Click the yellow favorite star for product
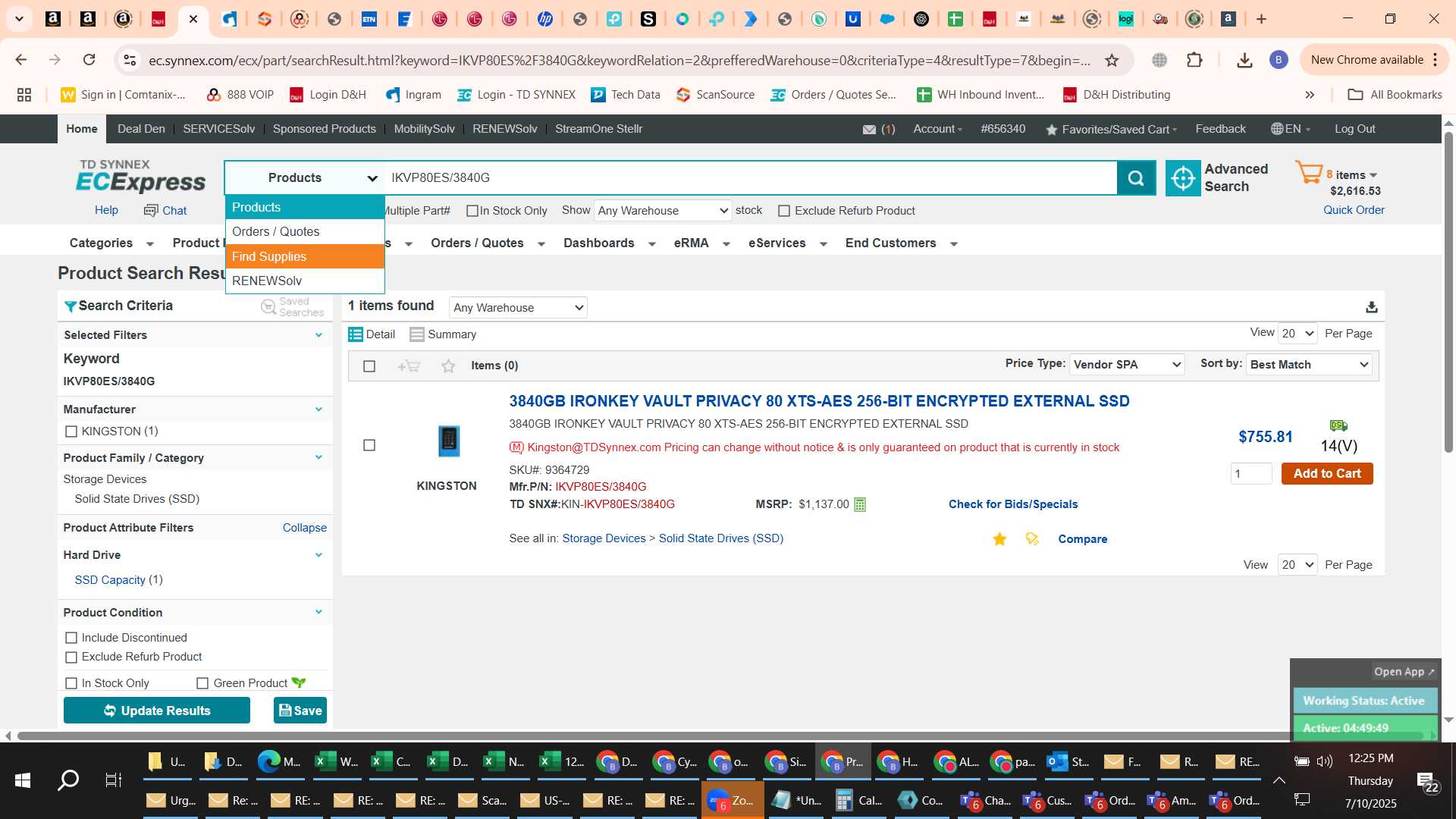 (x=999, y=539)
